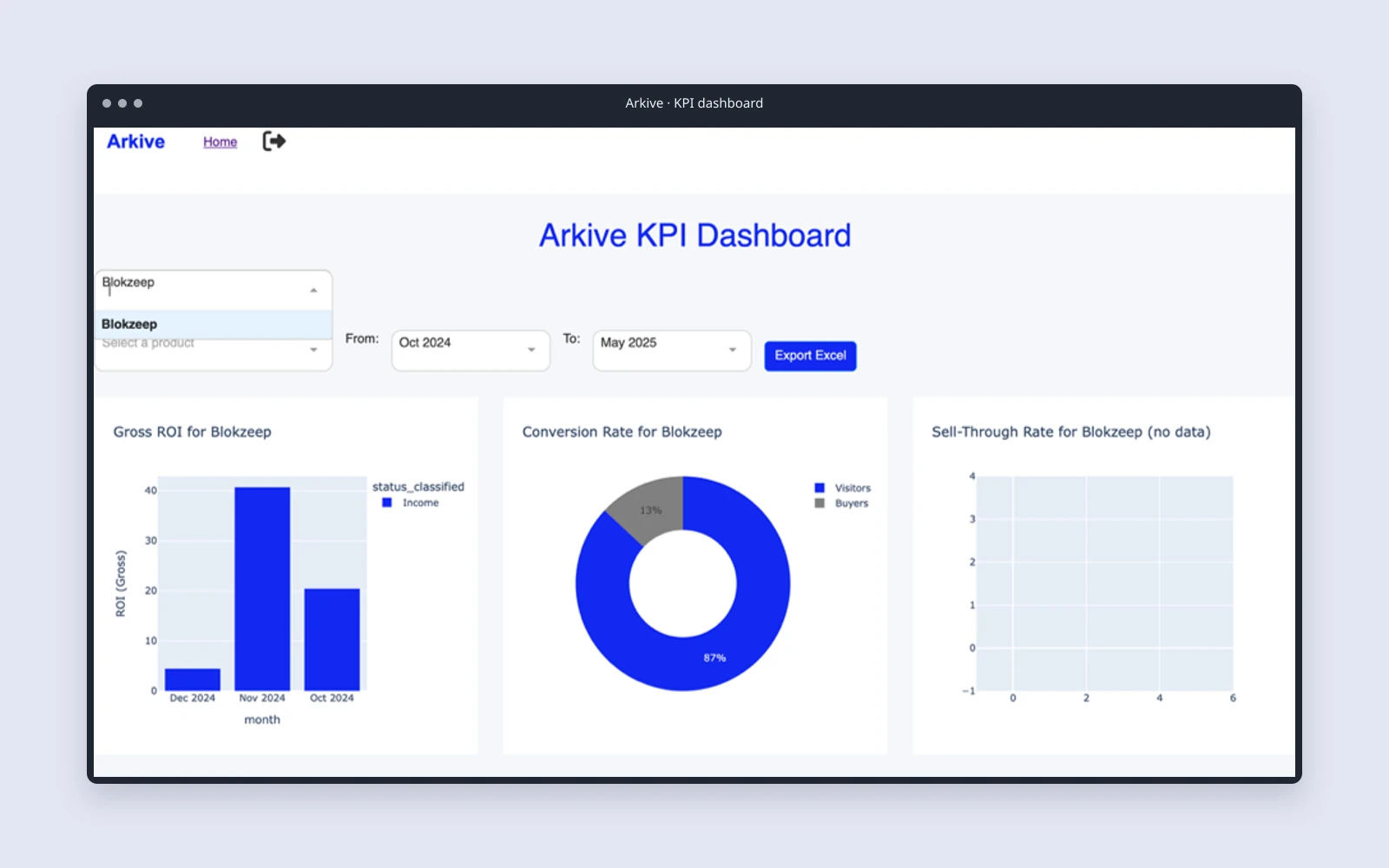Screen dimensions: 1389x868
Task: Click the Export Excel button
Action: 810,356
